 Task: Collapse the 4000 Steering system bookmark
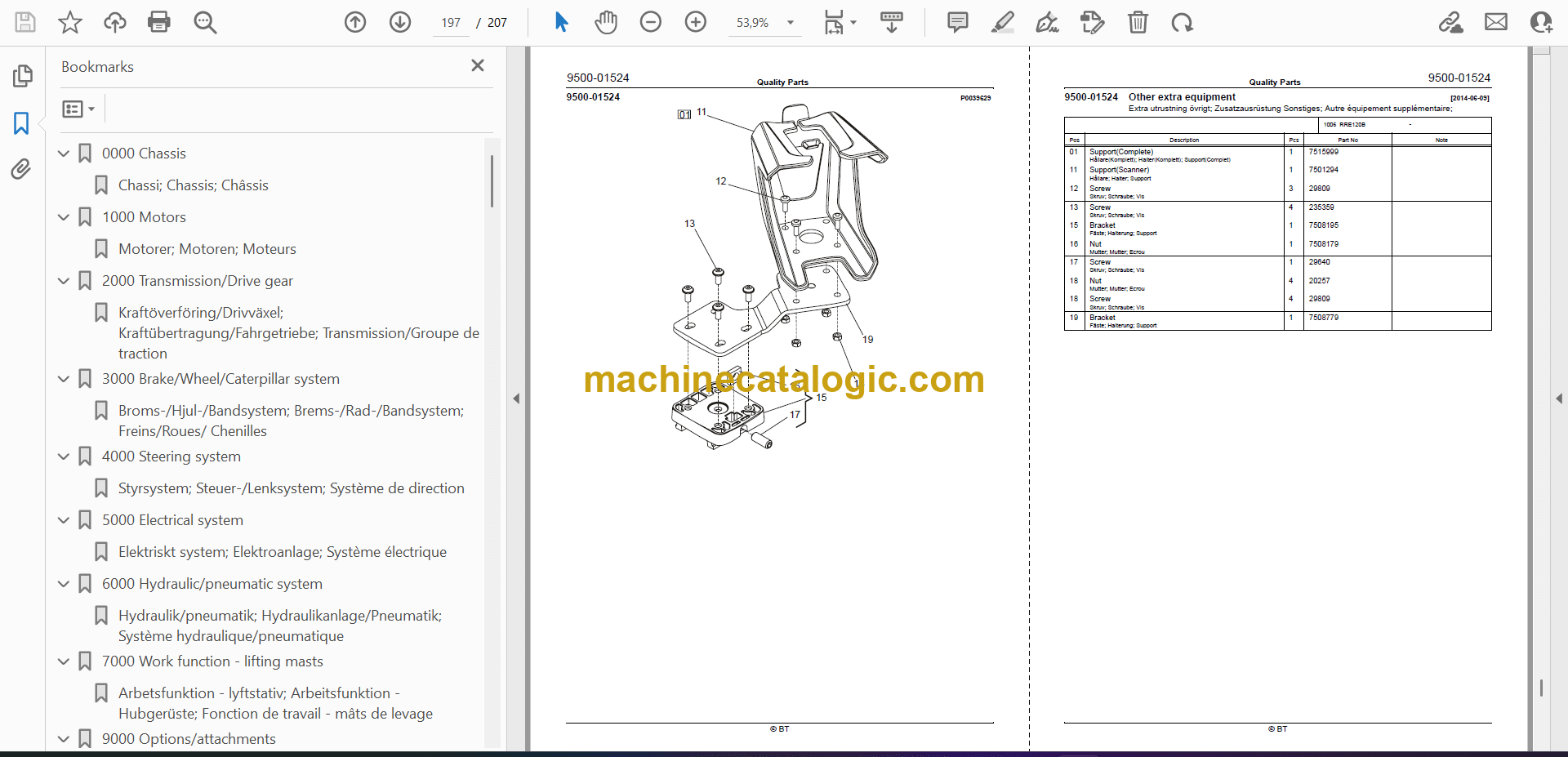64,456
